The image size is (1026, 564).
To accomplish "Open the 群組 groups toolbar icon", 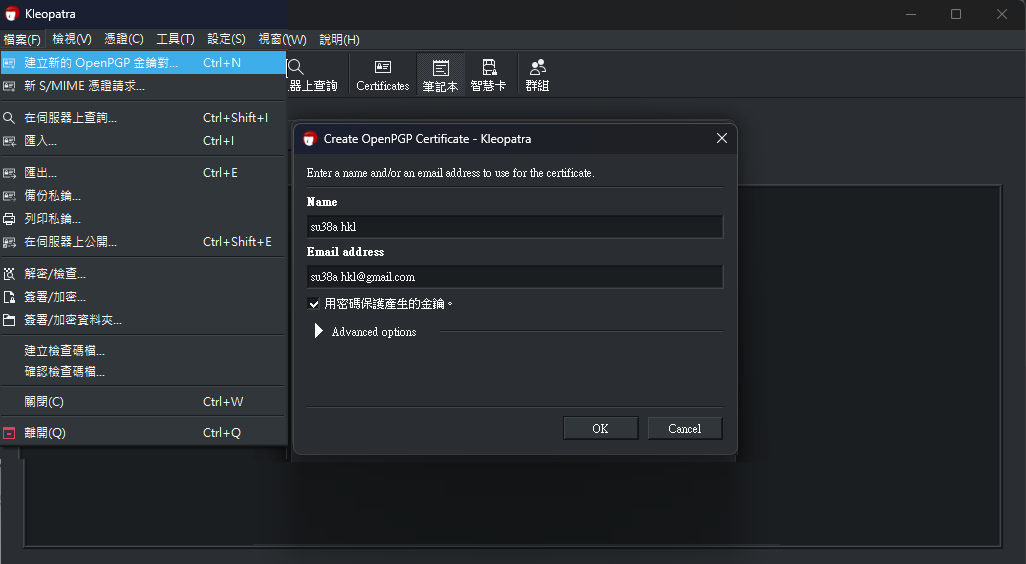I will pyautogui.click(x=537, y=75).
